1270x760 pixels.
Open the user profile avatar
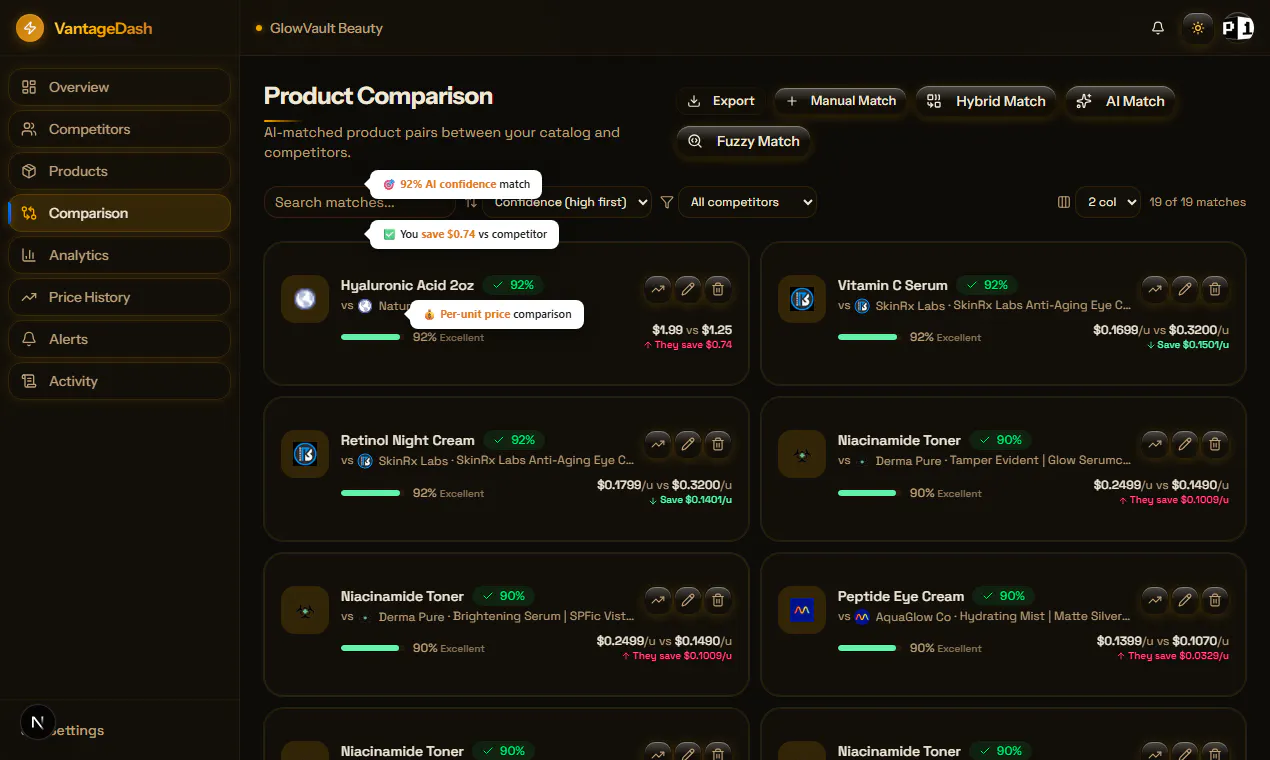pyautogui.click(x=1238, y=28)
